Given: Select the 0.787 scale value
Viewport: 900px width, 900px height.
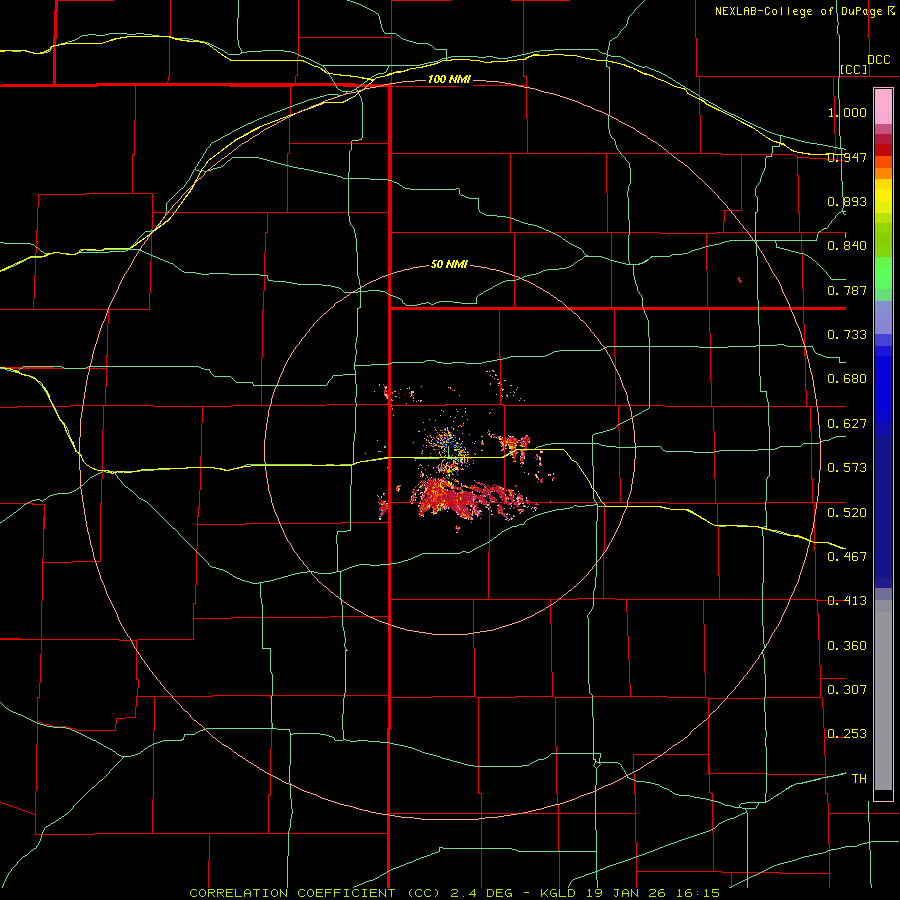Looking at the screenshot, I should 847,290.
